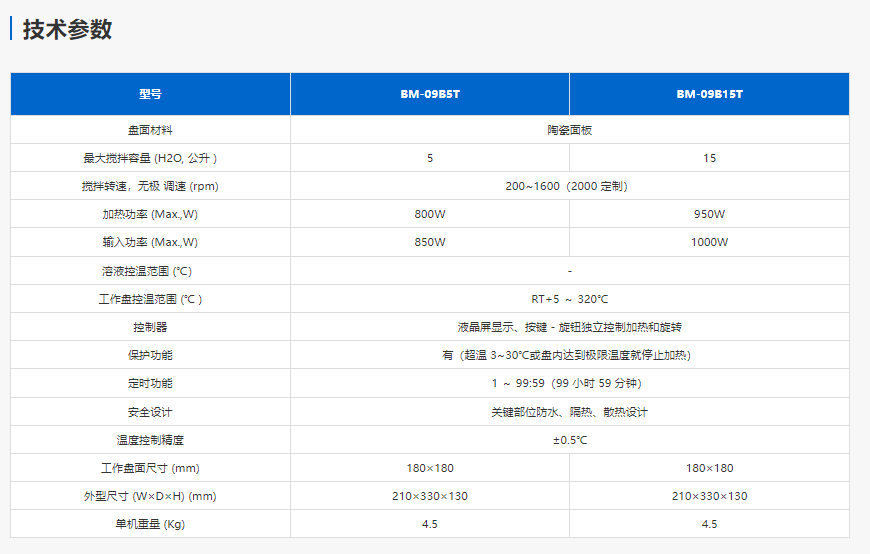Click the ±0.5℃ precision value
870x554 pixels.
[569, 440]
